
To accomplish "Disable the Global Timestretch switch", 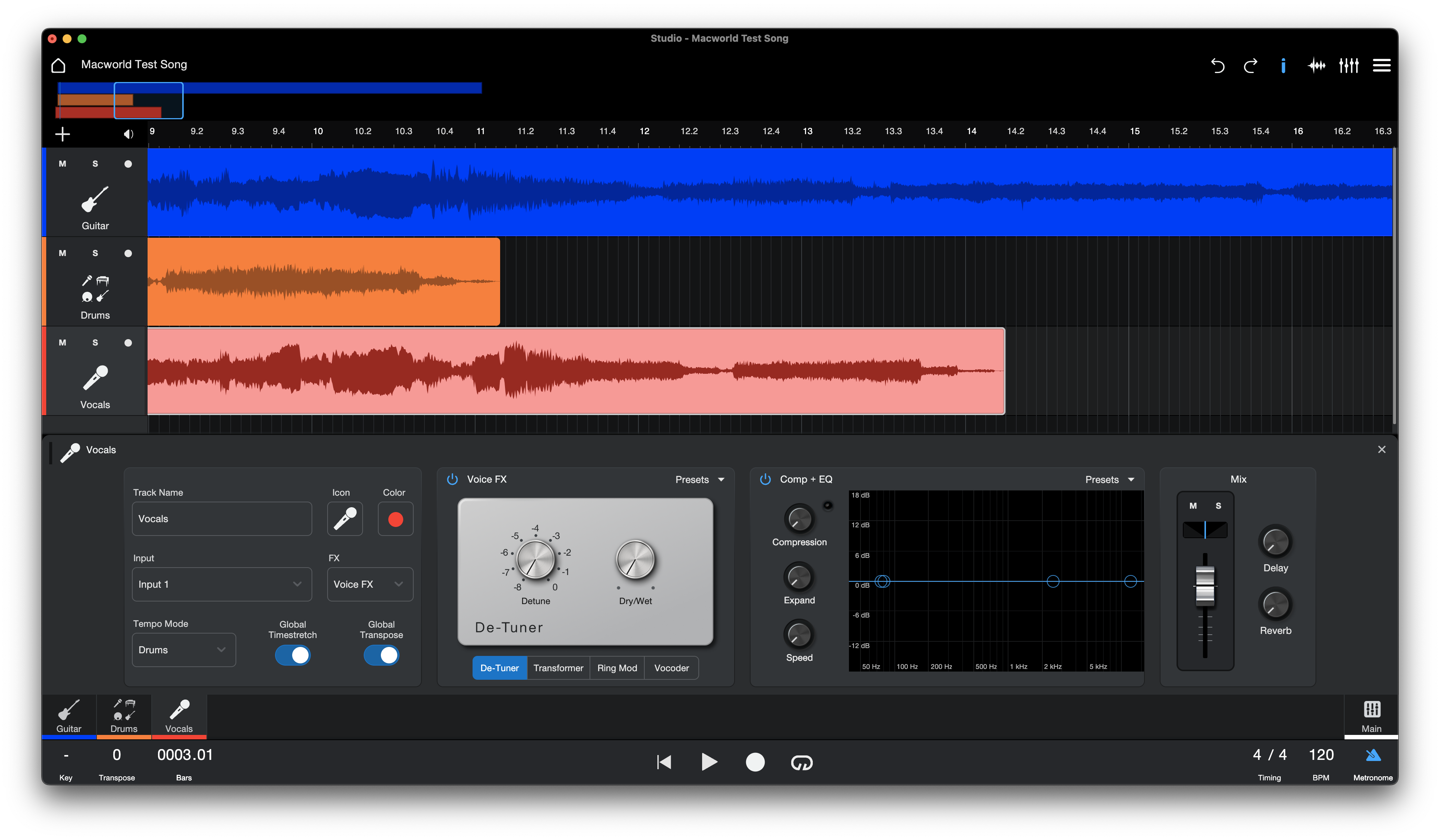I will pyautogui.click(x=293, y=655).
